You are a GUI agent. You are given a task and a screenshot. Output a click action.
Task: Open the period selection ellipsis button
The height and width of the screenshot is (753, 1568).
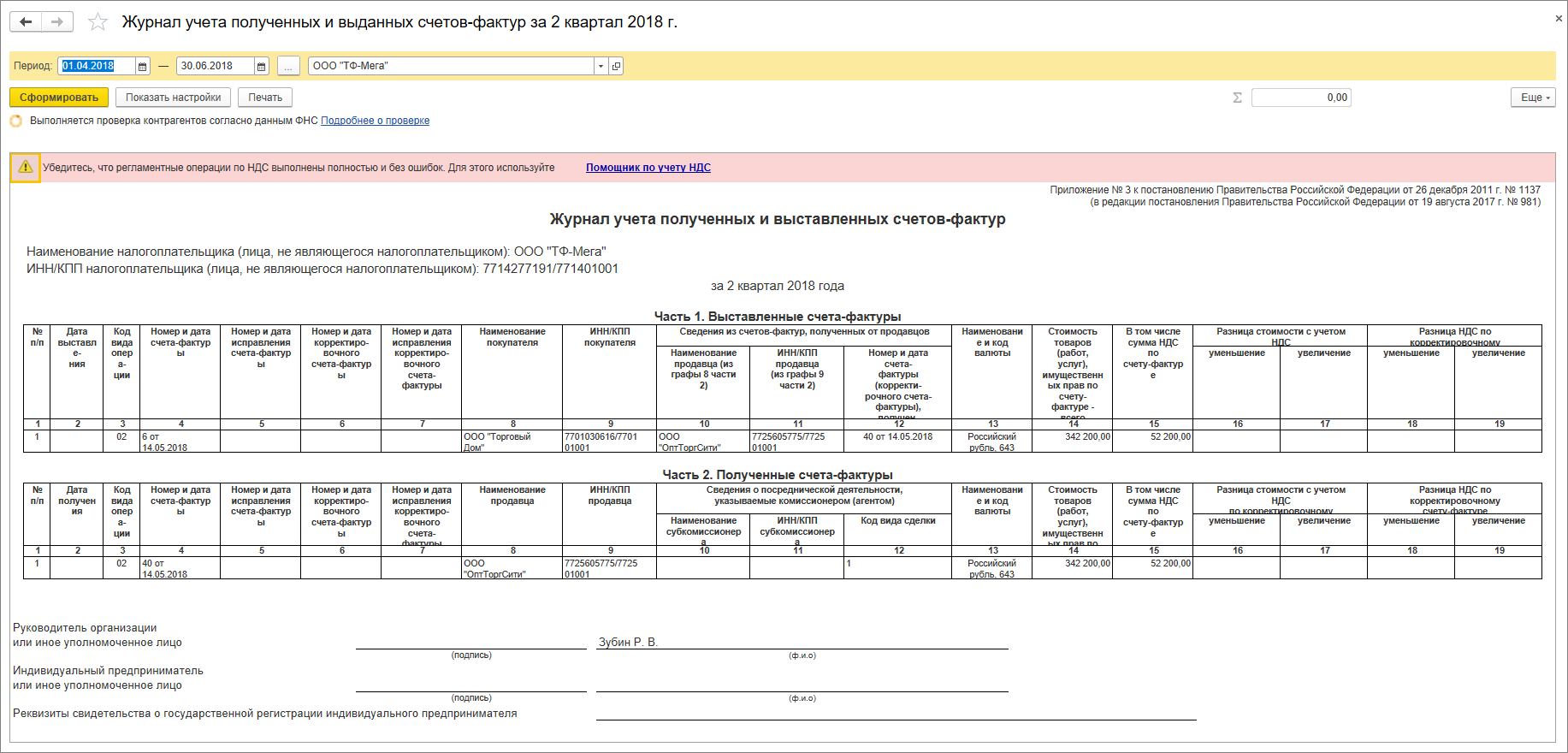[289, 66]
